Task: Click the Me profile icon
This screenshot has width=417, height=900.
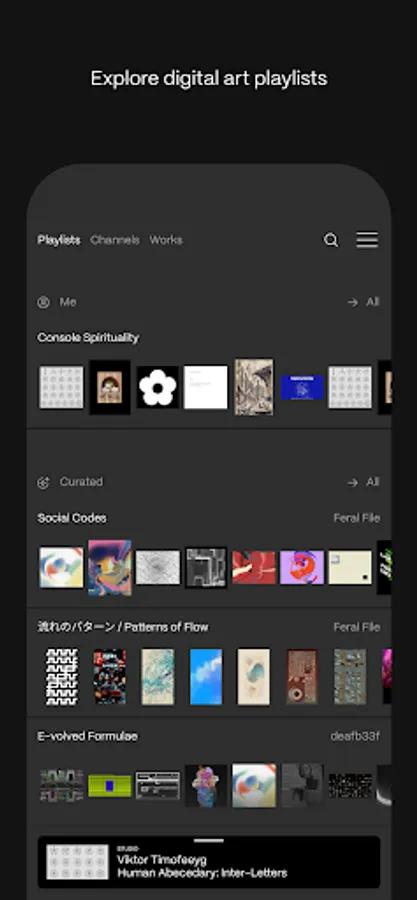Action: (44, 302)
